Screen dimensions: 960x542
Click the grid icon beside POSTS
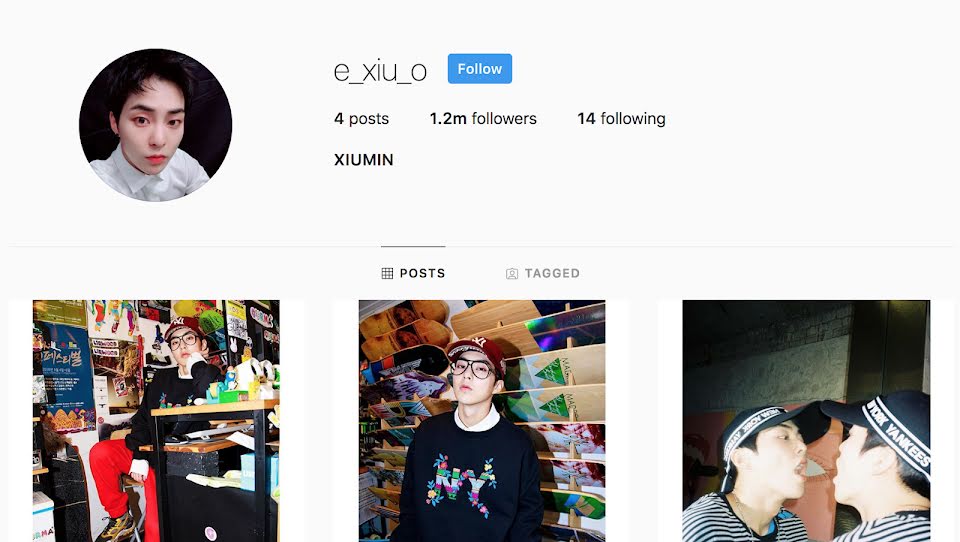pos(387,273)
